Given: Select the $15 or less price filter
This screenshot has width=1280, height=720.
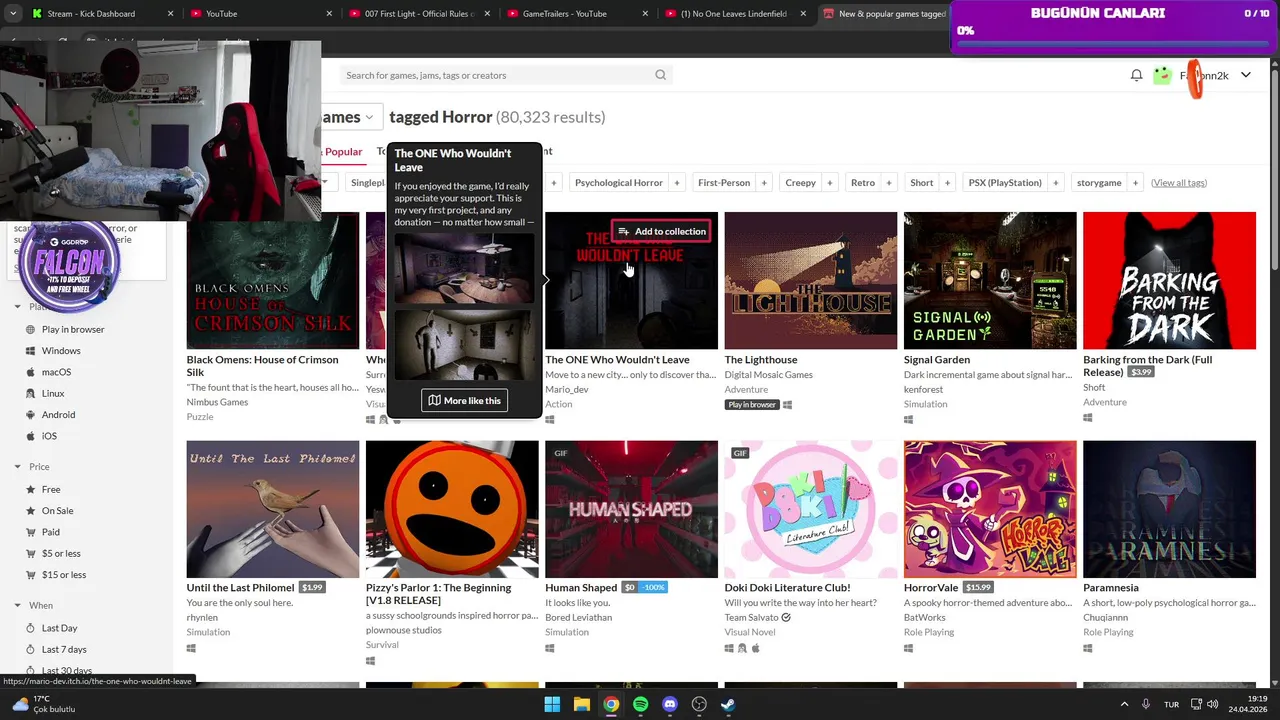Looking at the screenshot, I should [x=64, y=575].
